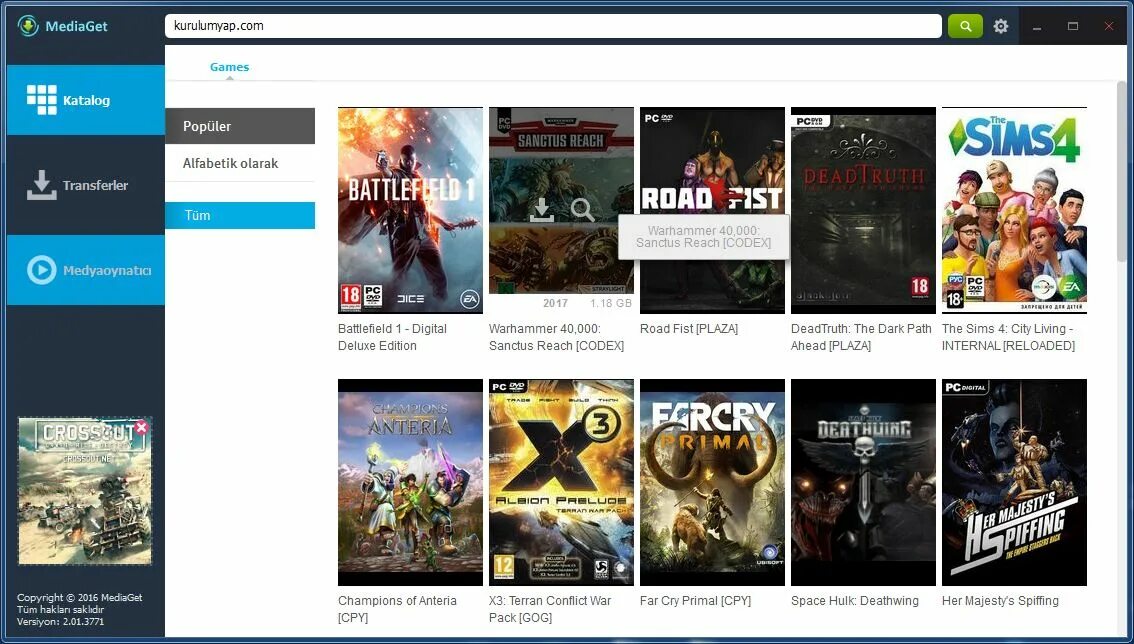The height and width of the screenshot is (644, 1134).
Task: Open the Katalog section label
Action: [86, 101]
